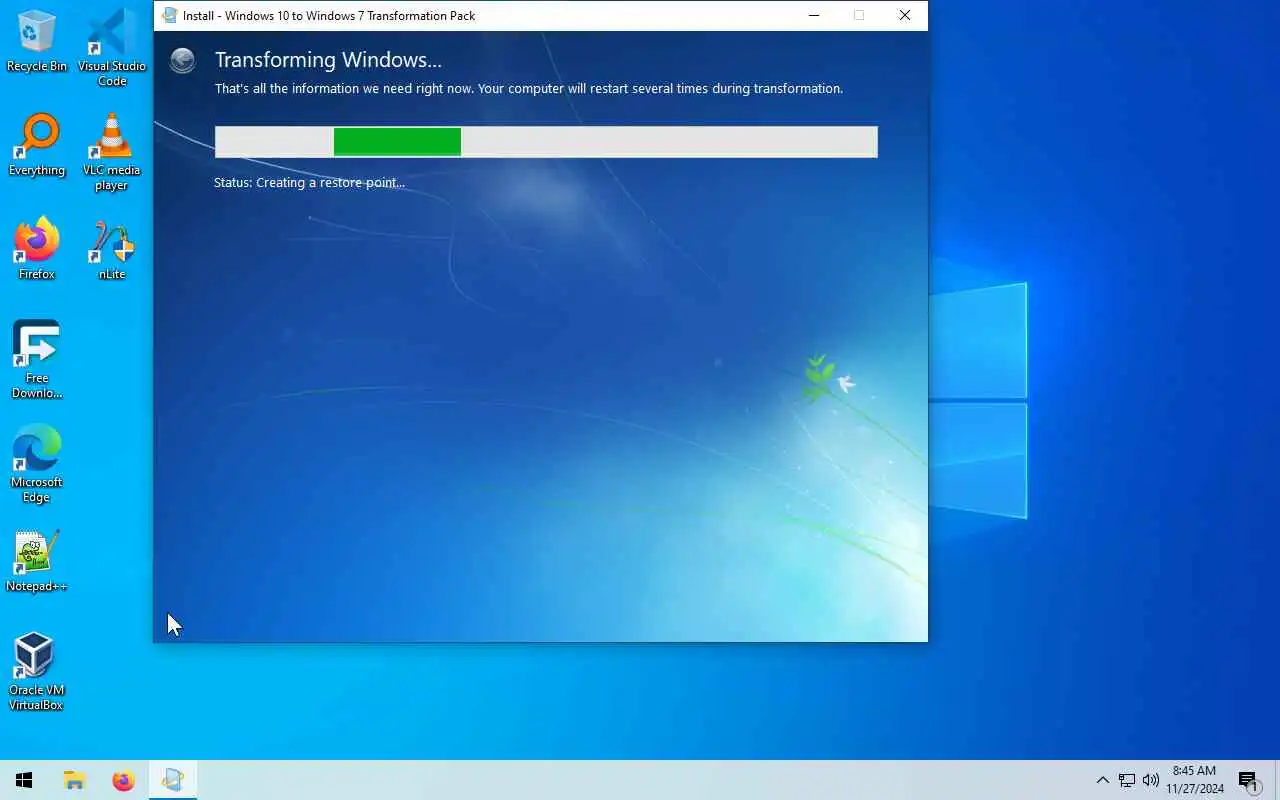
Task: Open Firefox desktop shortcut
Action: point(37,249)
